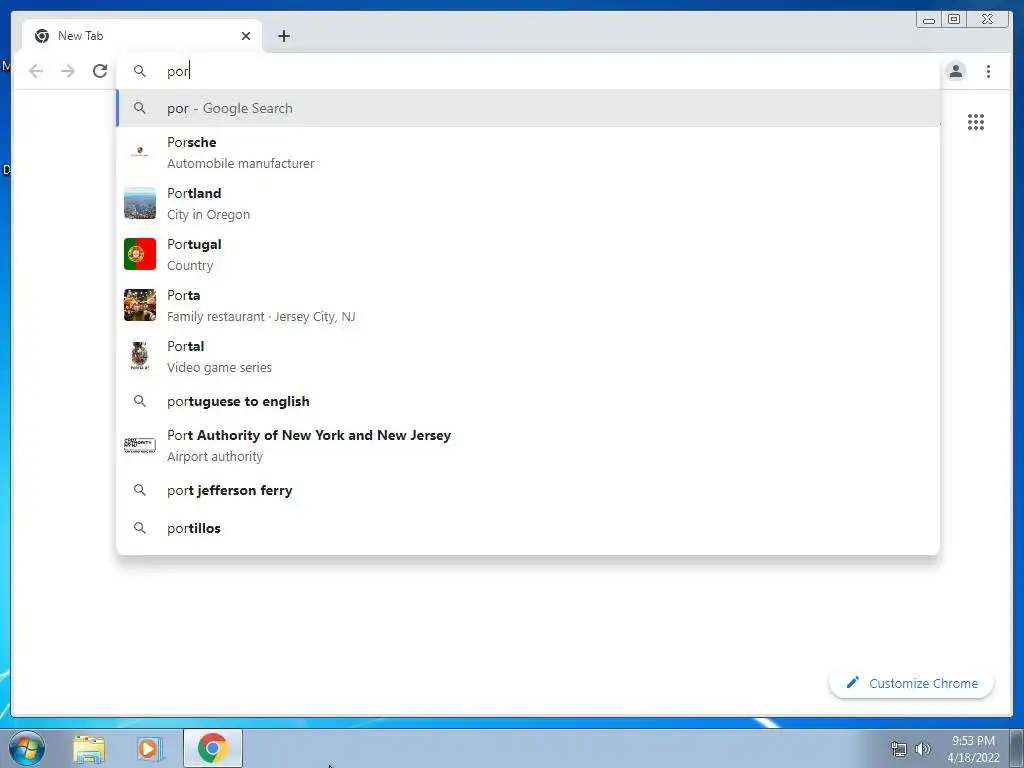
Task: Open Windows Media Player from taskbar
Action: [x=150, y=748]
